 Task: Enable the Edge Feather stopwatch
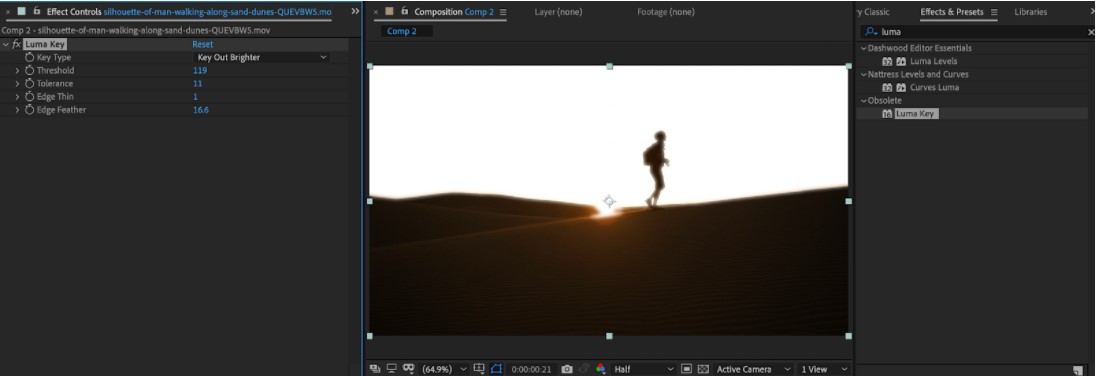click(29, 110)
